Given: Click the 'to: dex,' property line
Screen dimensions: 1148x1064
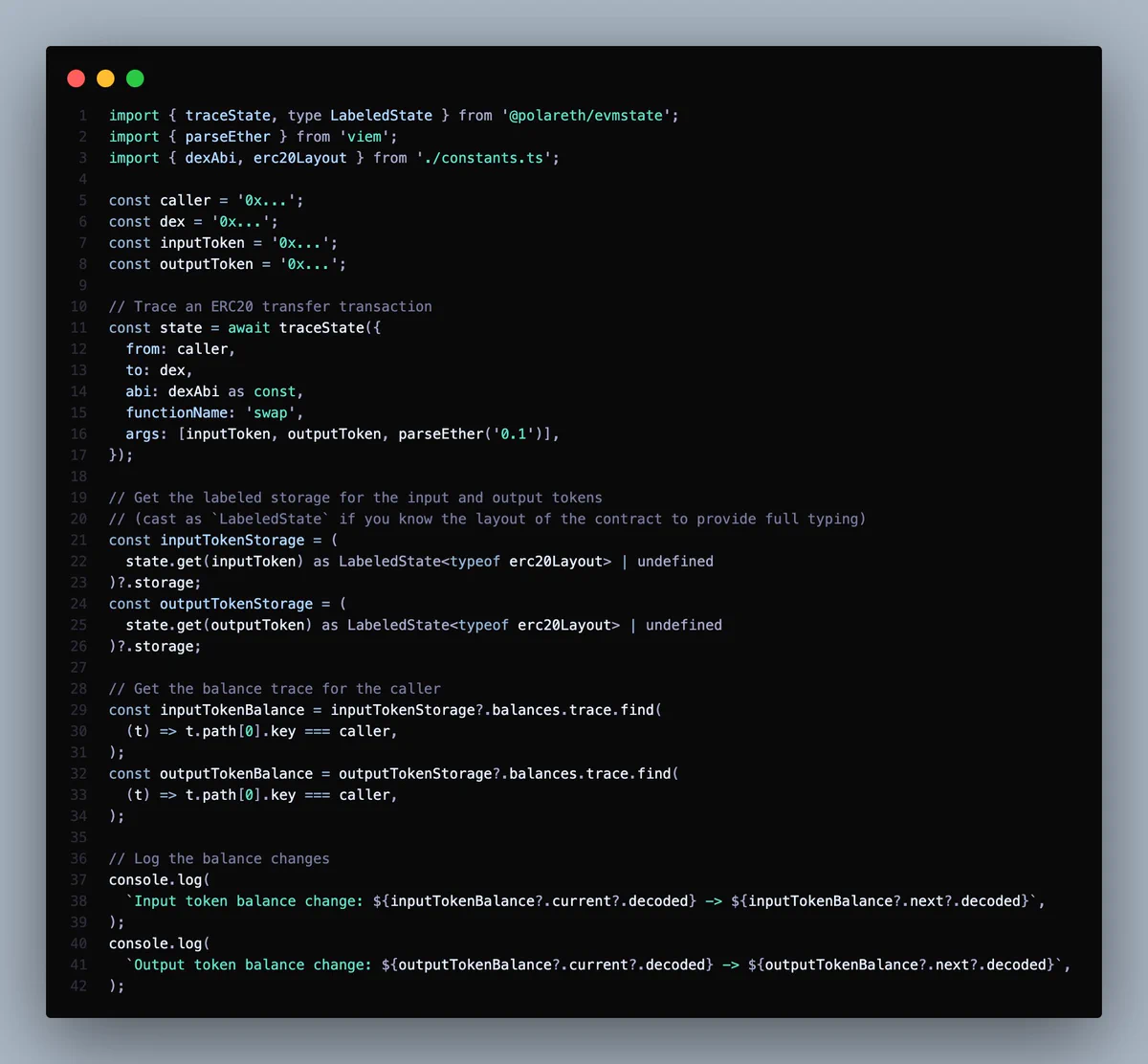Looking at the screenshot, I should click(160, 370).
